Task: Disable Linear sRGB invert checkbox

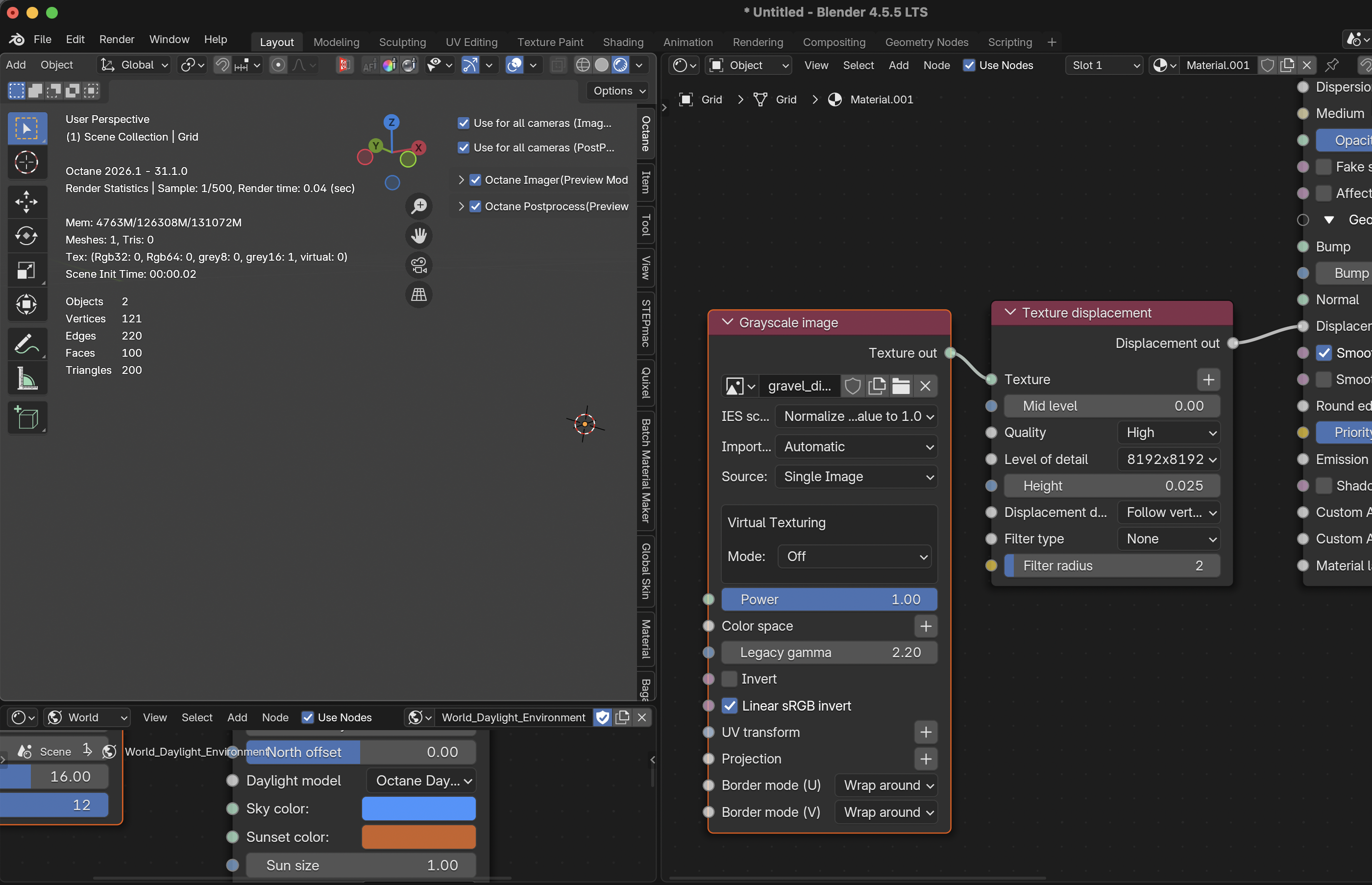Action: [730, 706]
